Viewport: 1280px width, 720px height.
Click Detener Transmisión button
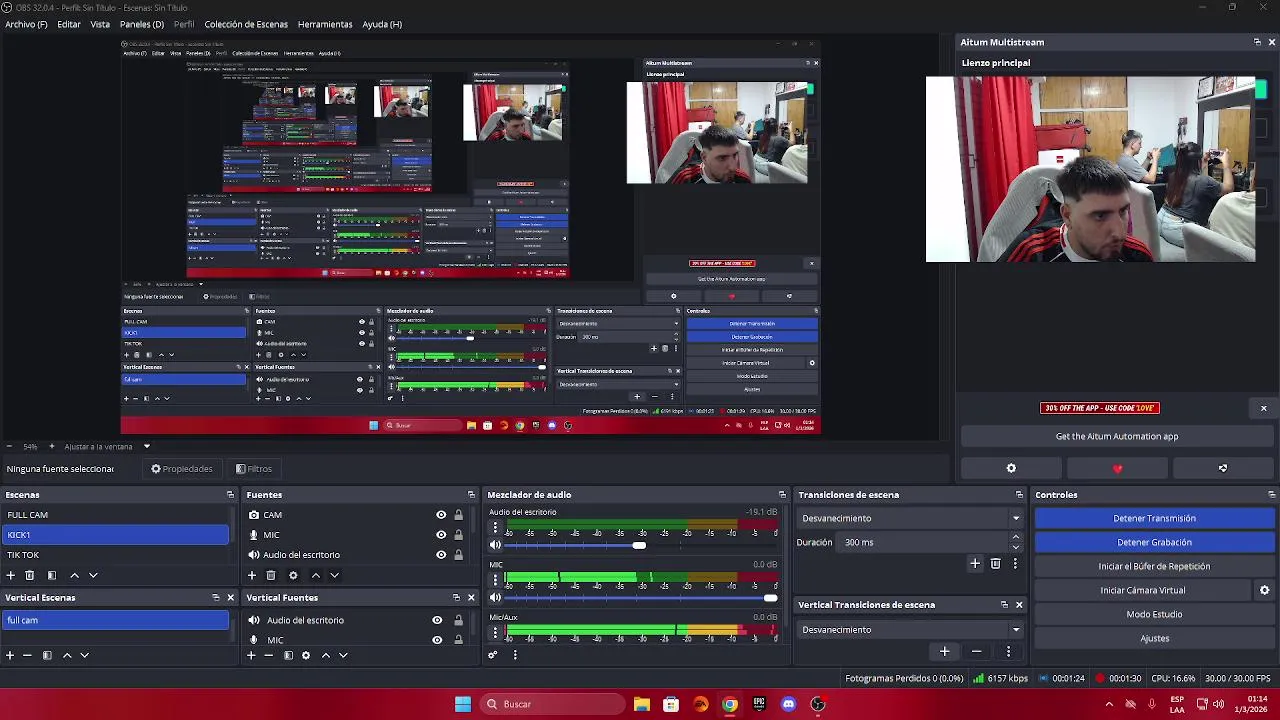[1154, 518]
